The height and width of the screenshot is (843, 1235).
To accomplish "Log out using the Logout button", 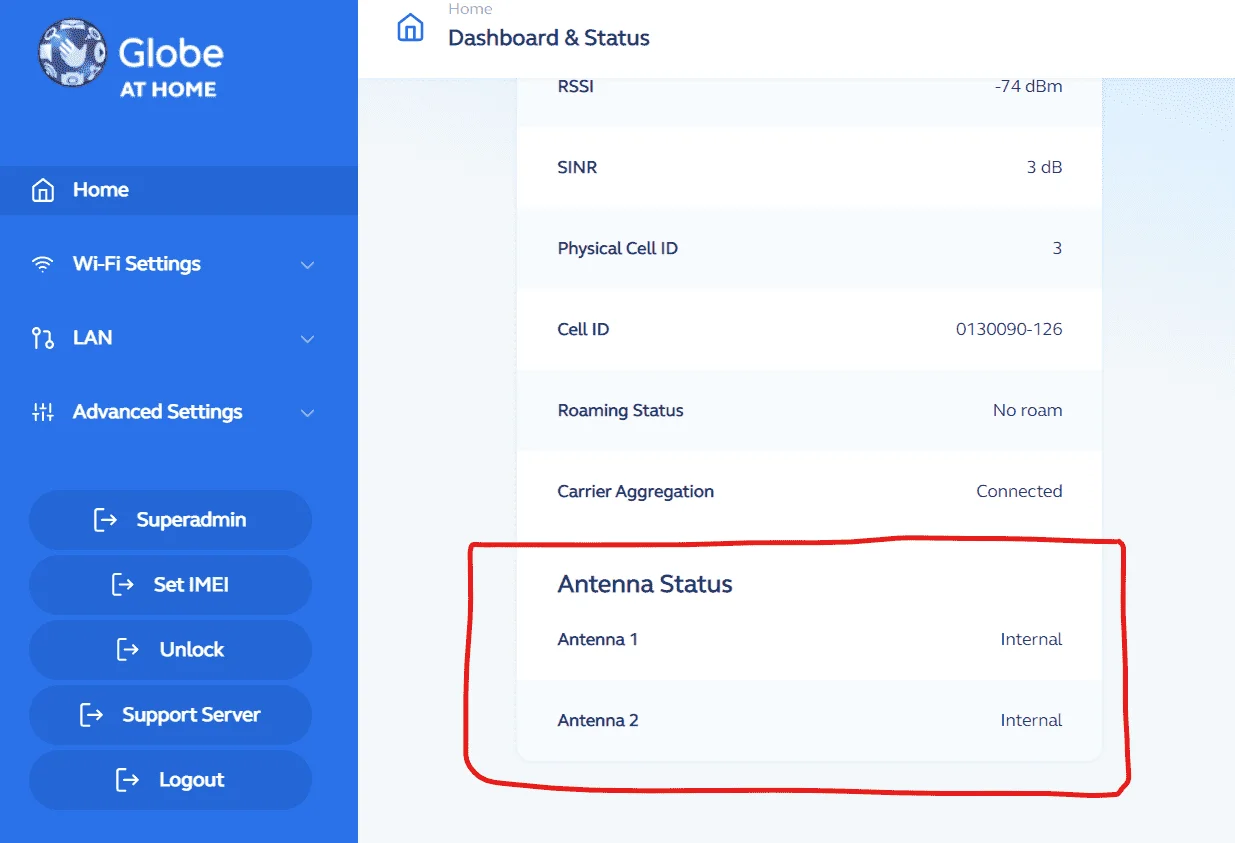I will [170, 780].
